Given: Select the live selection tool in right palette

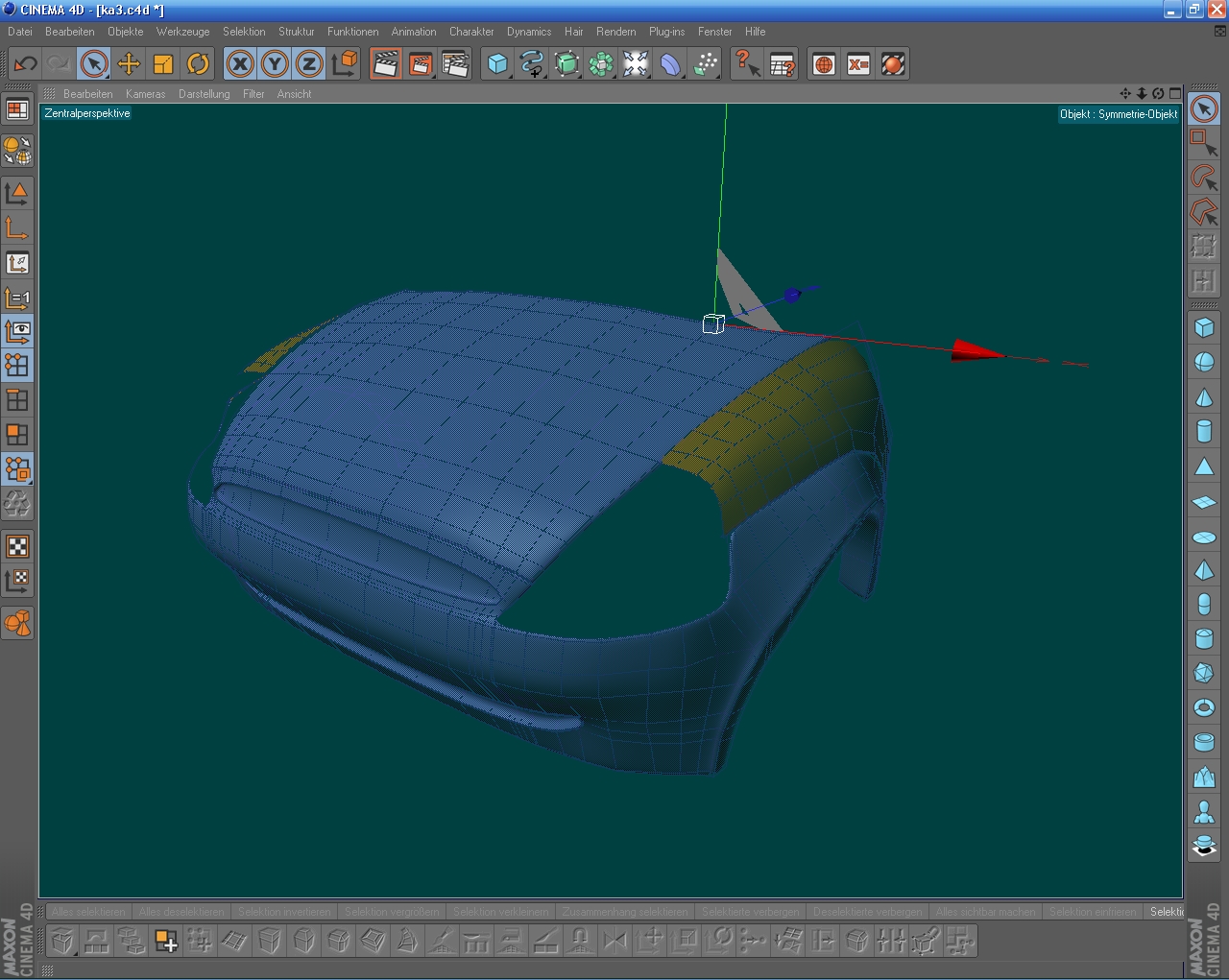Looking at the screenshot, I should coord(1204,108).
